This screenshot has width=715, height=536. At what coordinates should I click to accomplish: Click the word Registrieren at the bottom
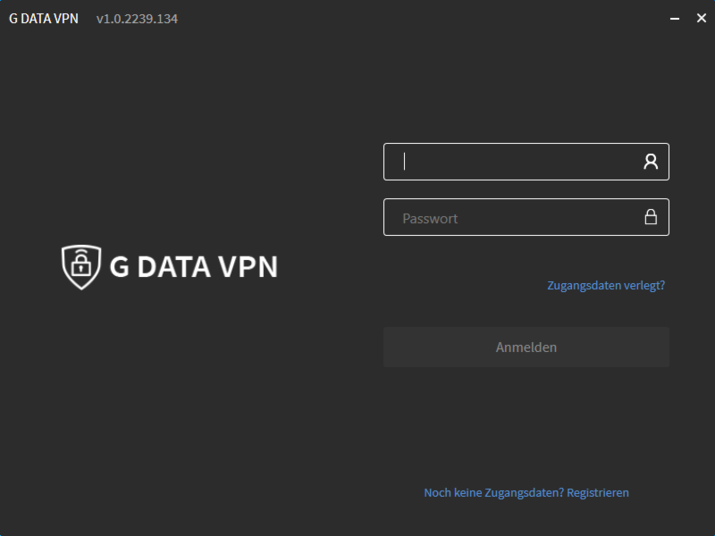click(598, 493)
